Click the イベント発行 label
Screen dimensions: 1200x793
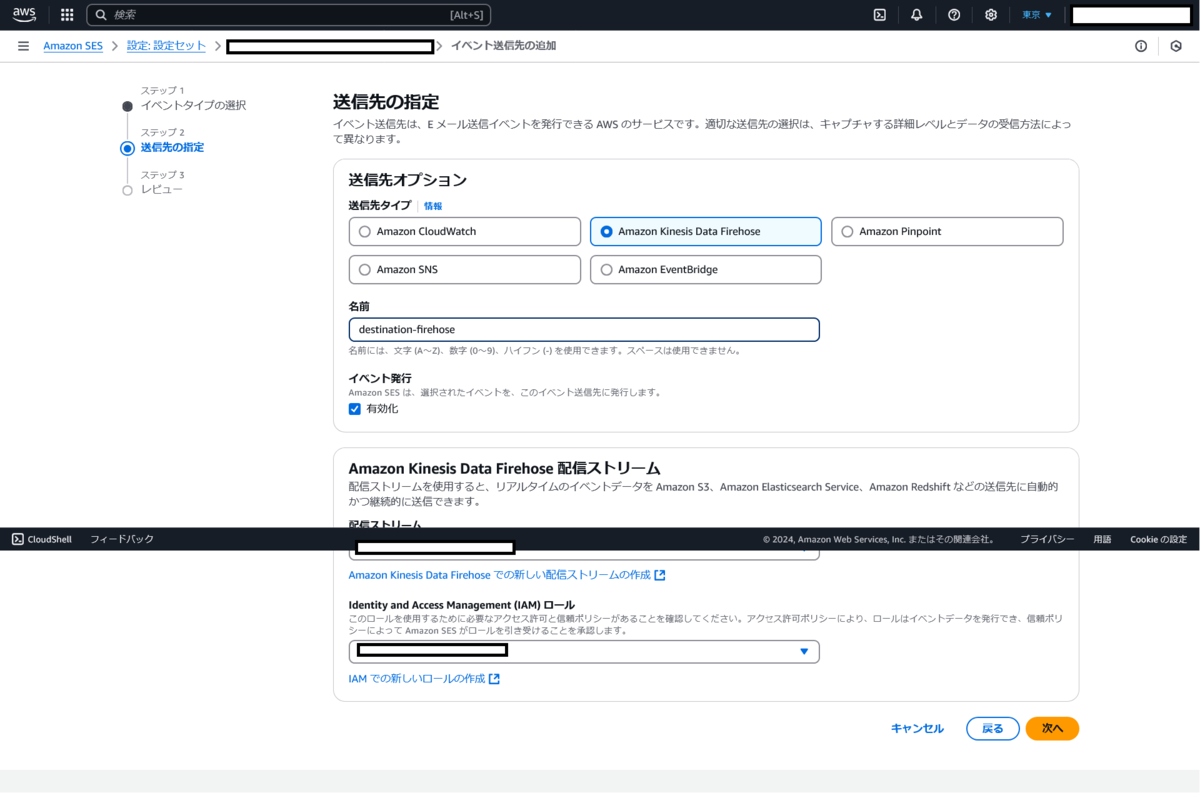(x=380, y=378)
